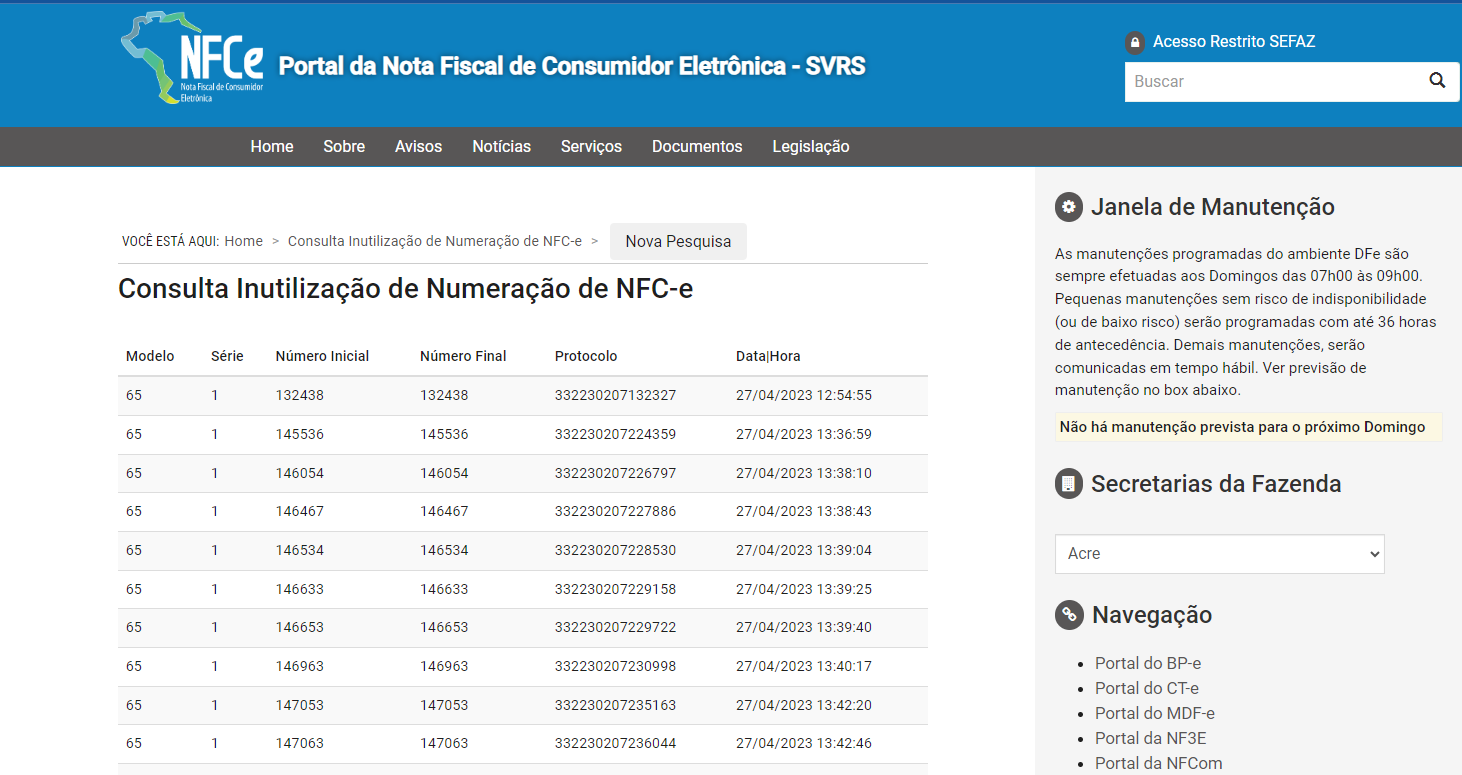Open the Home menu item
Screen dimensions: 1462x775
[272, 147]
